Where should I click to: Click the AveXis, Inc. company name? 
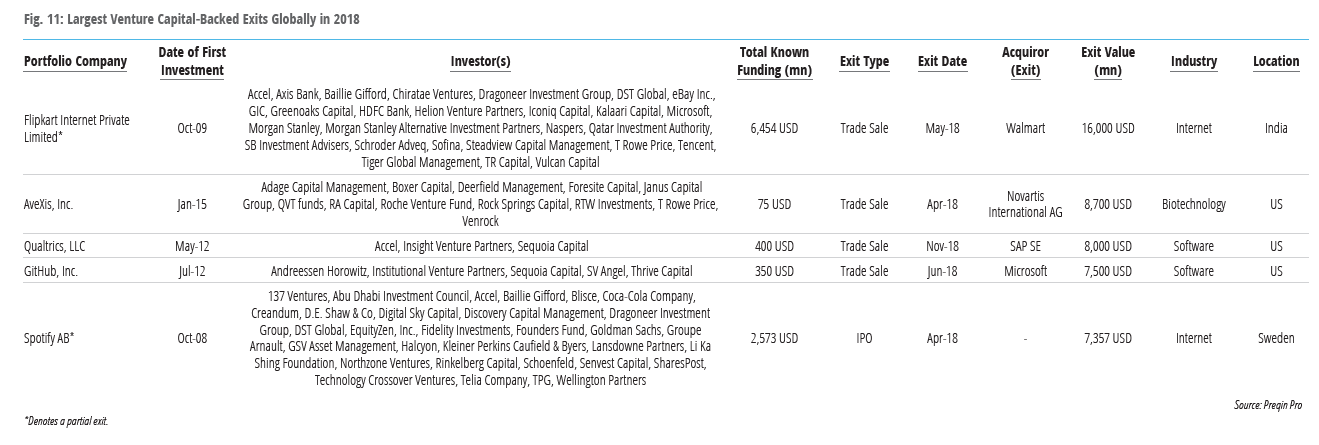(x=49, y=204)
